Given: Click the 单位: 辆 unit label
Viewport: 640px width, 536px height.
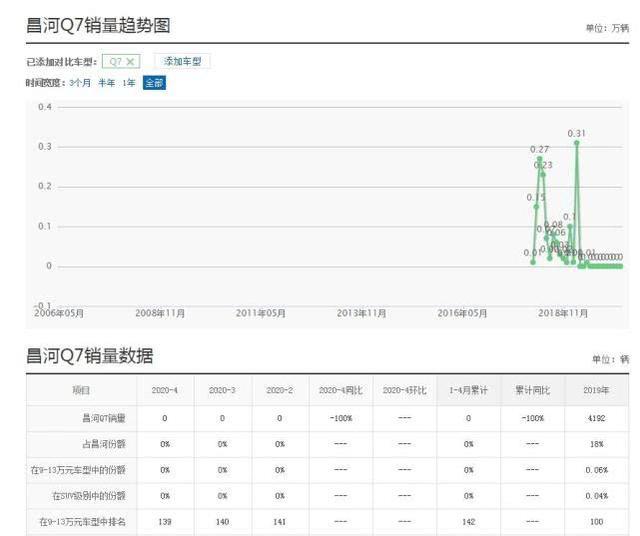Looking at the screenshot, I should click(x=611, y=359).
